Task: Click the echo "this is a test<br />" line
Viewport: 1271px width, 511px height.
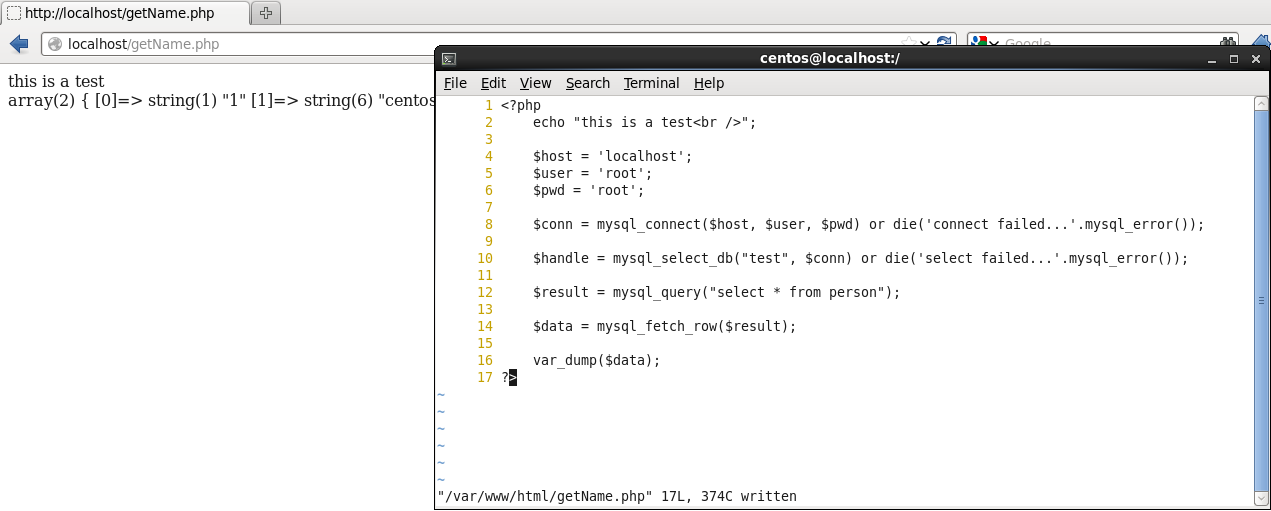Action: click(x=645, y=122)
